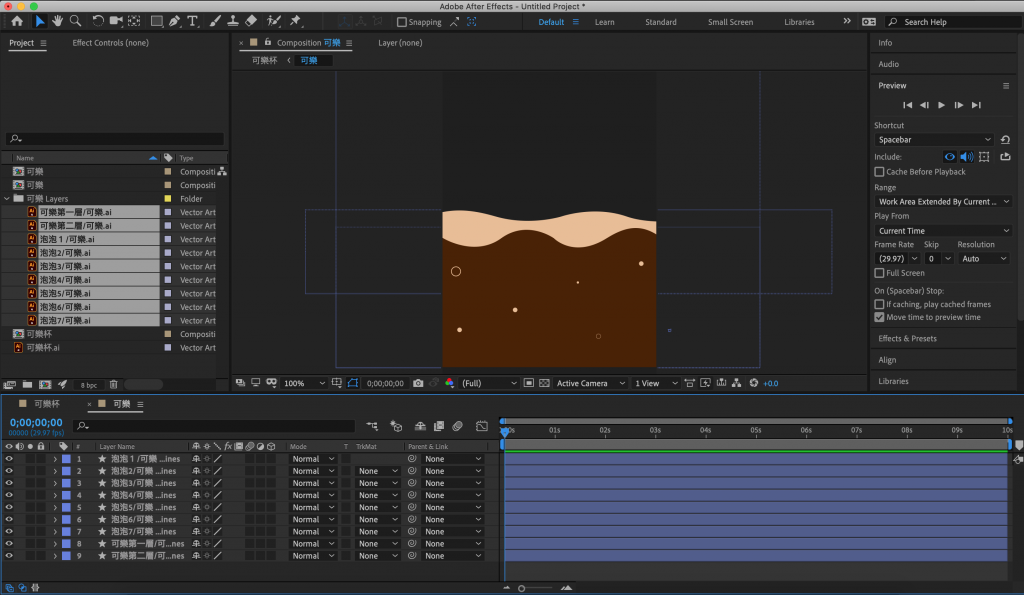Image resolution: width=1024 pixels, height=595 pixels.
Task: Open the Shortcut Spacebar dropdown
Action: (x=934, y=140)
